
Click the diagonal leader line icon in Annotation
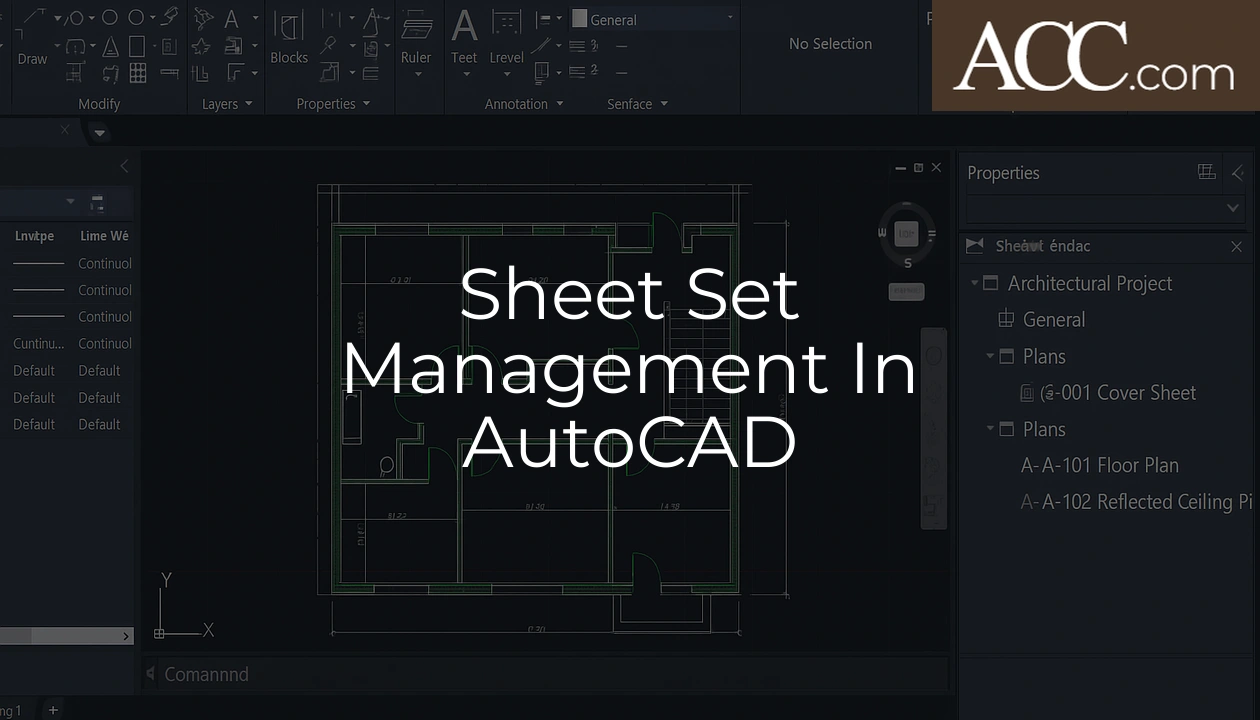[541, 46]
